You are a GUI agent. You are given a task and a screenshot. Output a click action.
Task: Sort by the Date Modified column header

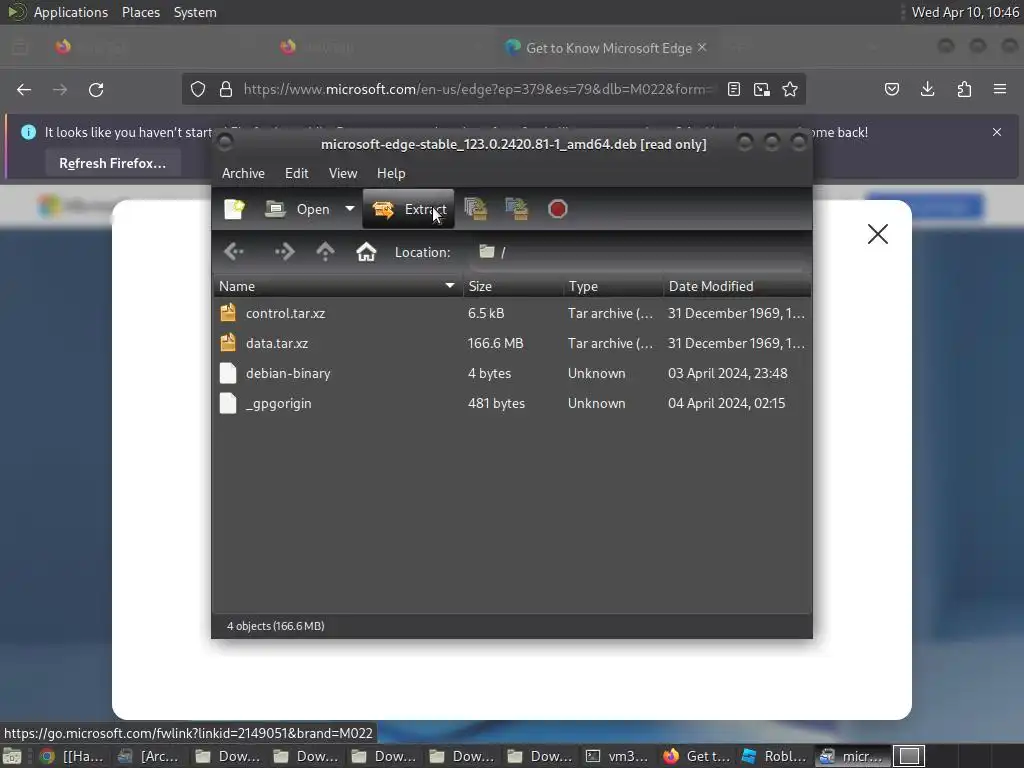coord(737,286)
